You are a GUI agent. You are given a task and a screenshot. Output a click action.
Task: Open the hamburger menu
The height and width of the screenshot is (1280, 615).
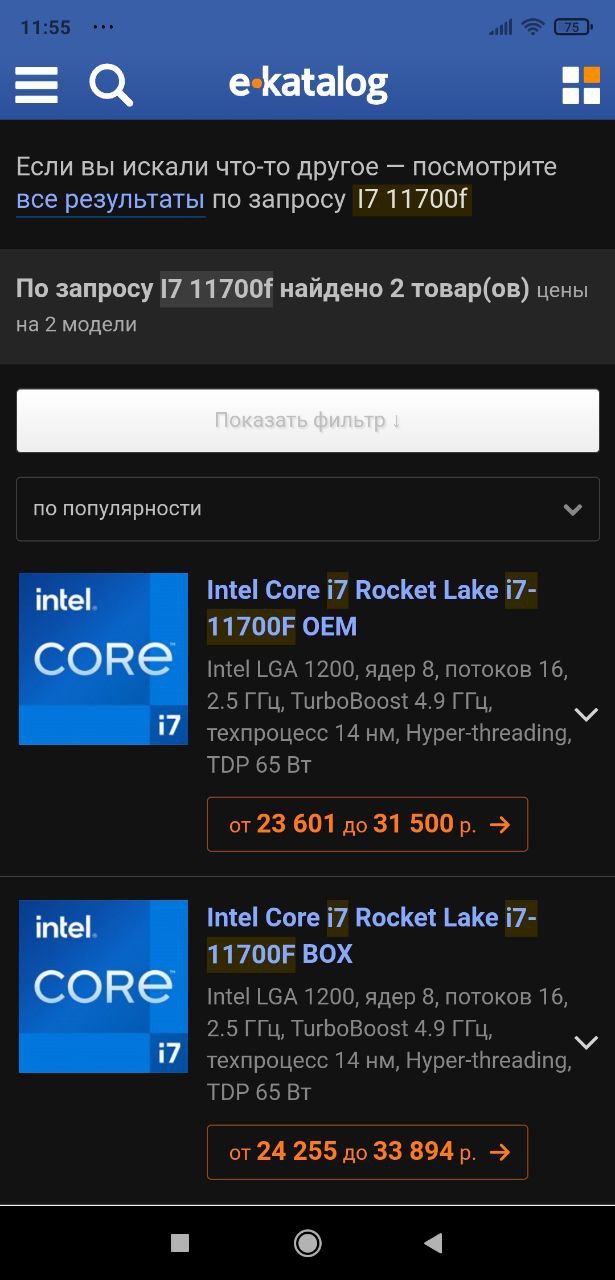coord(36,85)
